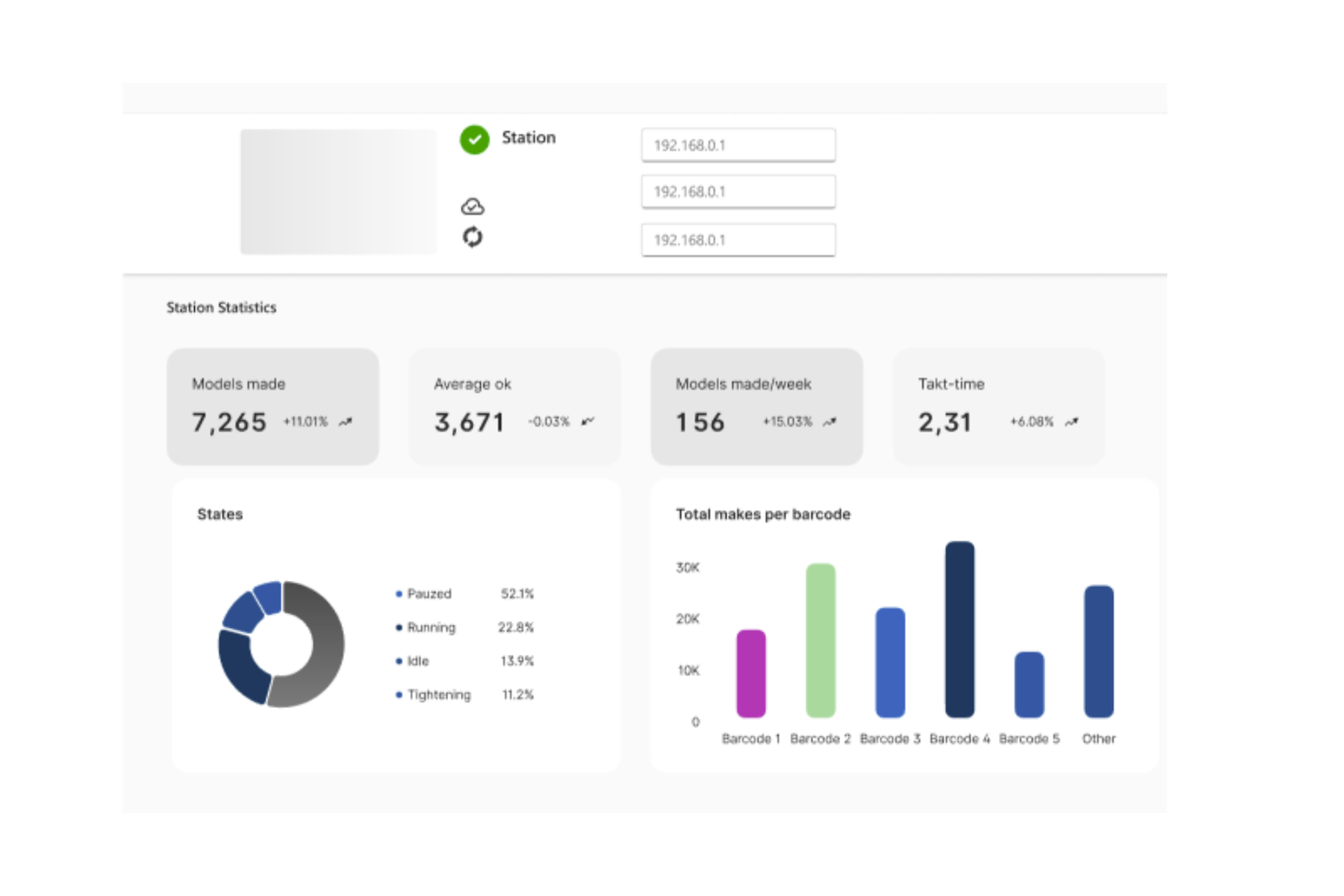Select the dark navy Barcode 4 bar
The image size is (1344, 896).
(x=959, y=629)
